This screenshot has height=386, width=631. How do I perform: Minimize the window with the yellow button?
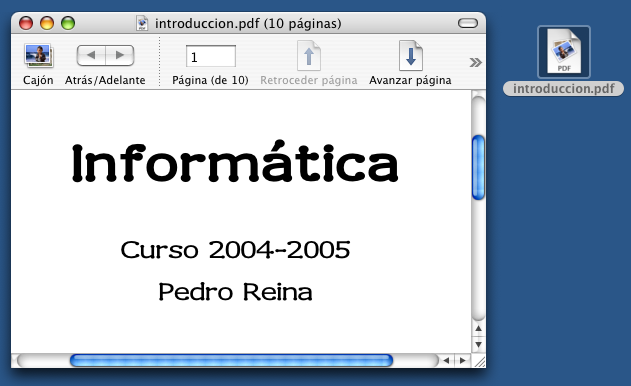click(47, 23)
